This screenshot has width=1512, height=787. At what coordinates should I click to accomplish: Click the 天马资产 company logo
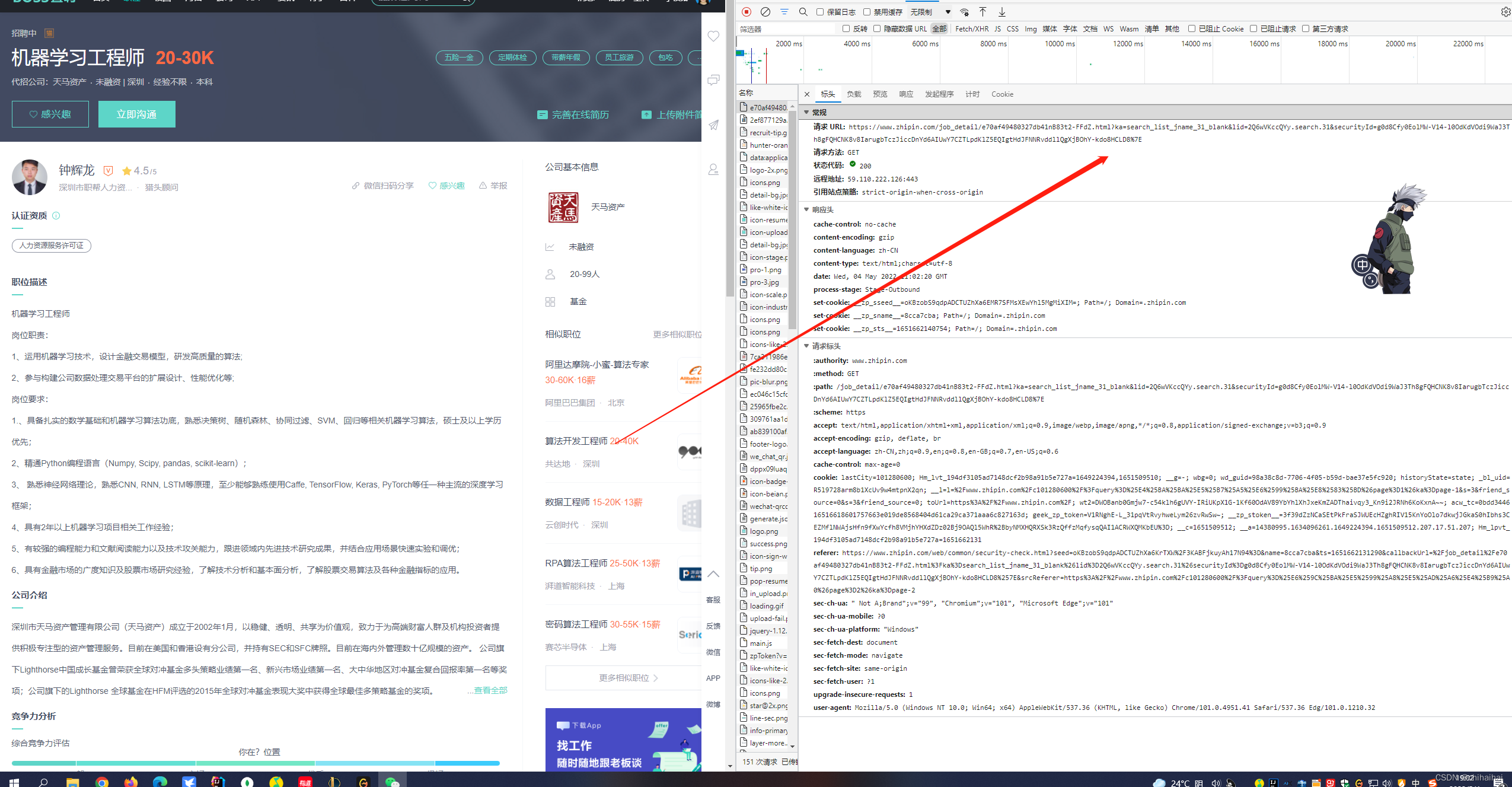coord(563,208)
